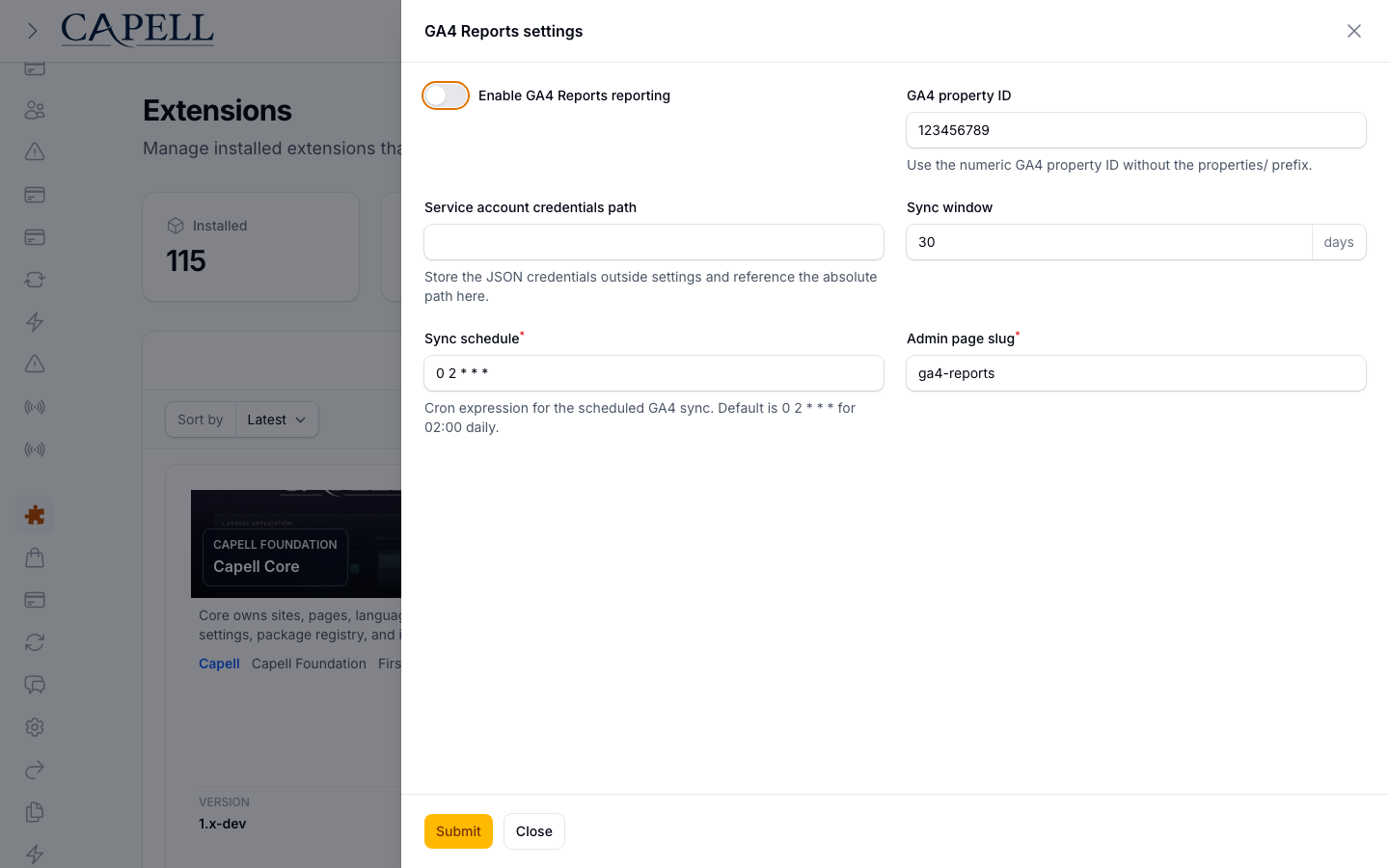1389x868 pixels.
Task: Click the circular sync arrows sidebar icon
Action: coord(35,642)
